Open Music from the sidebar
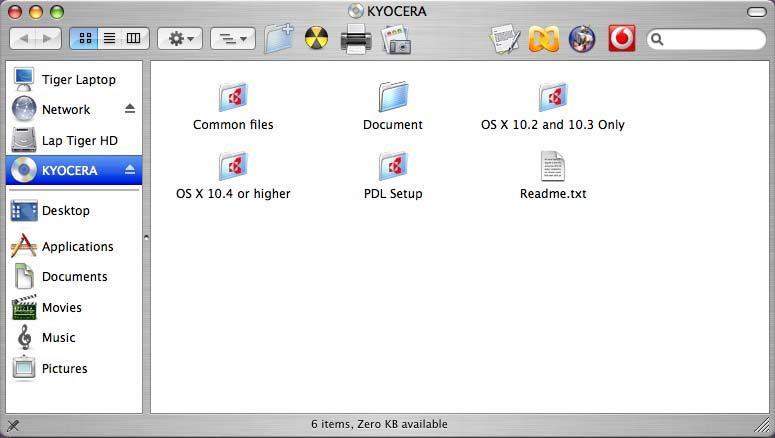This screenshot has height=438, width=775. pos(74,338)
